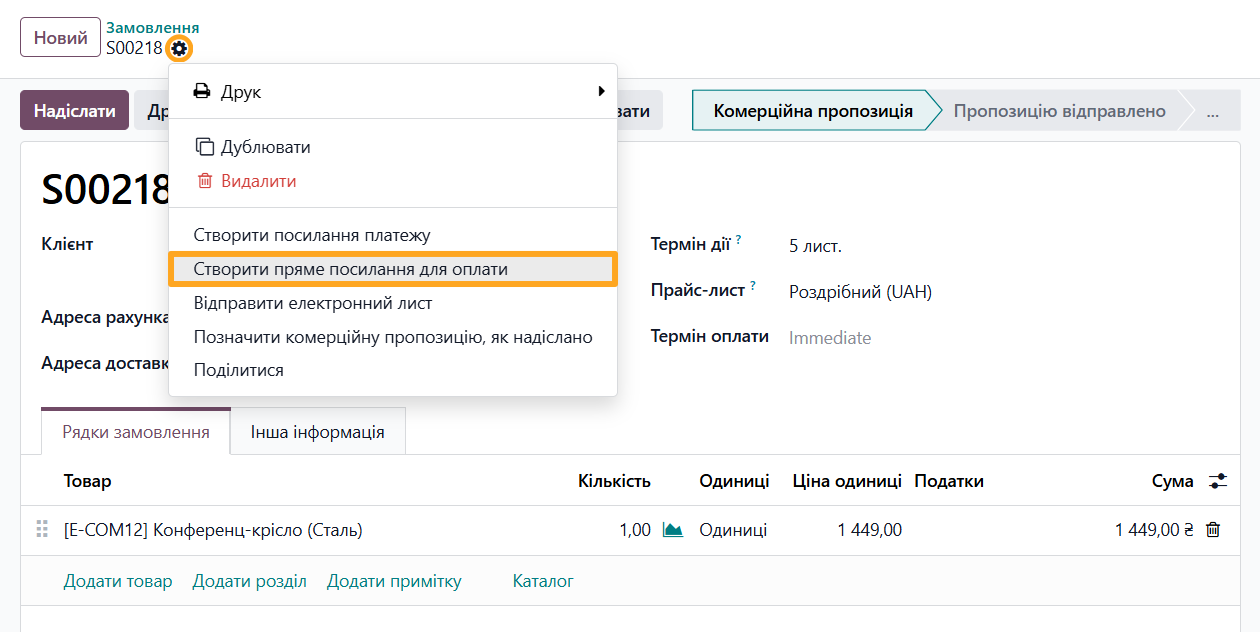Click the unit price 1 449,00
This screenshot has height=632, width=1260.
coord(870,530)
